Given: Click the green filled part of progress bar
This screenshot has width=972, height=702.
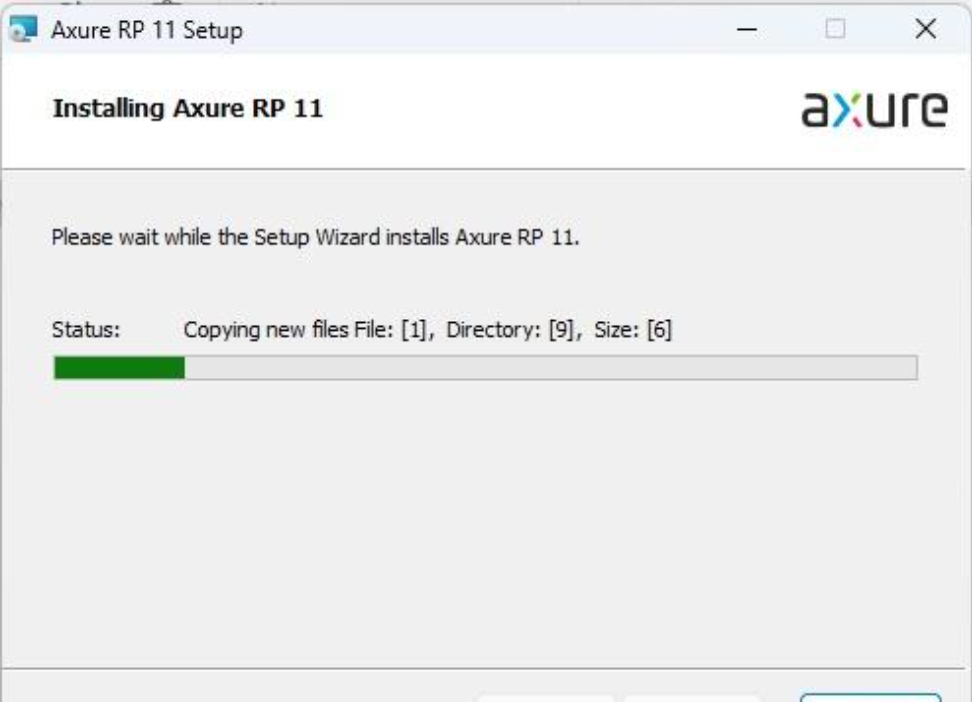Looking at the screenshot, I should [x=119, y=368].
